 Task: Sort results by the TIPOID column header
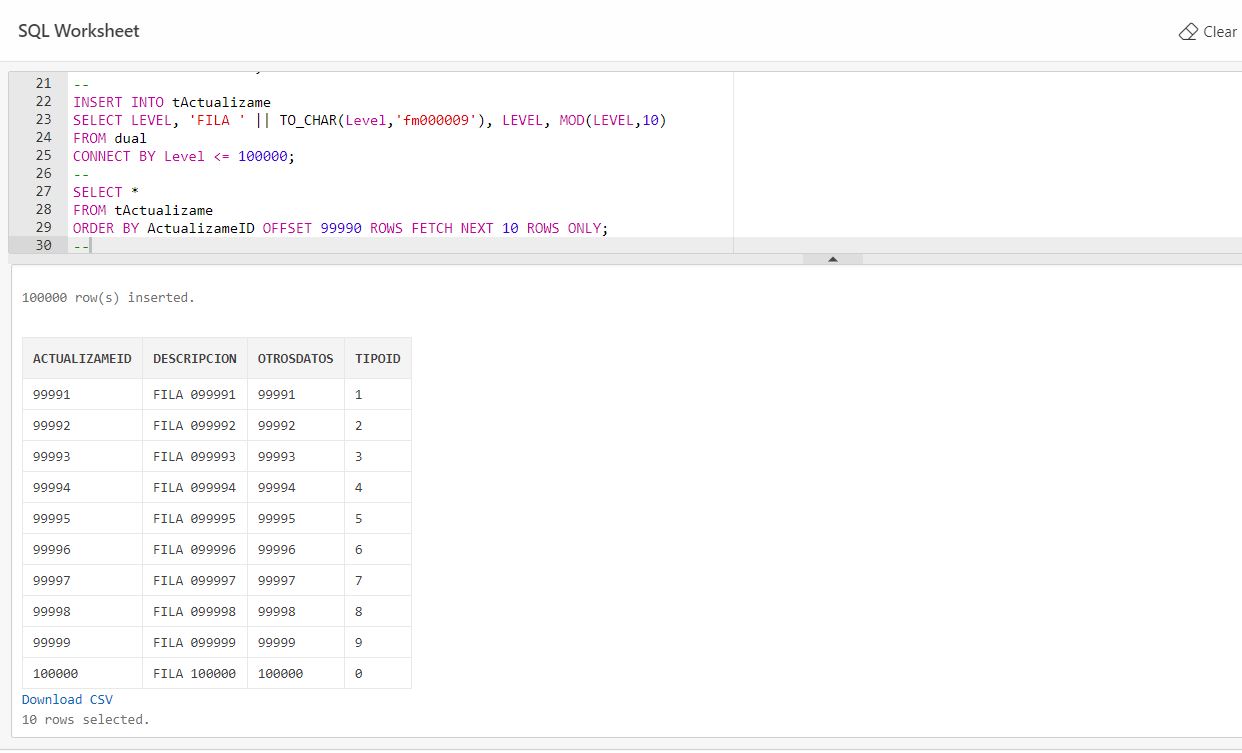pyautogui.click(x=377, y=357)
